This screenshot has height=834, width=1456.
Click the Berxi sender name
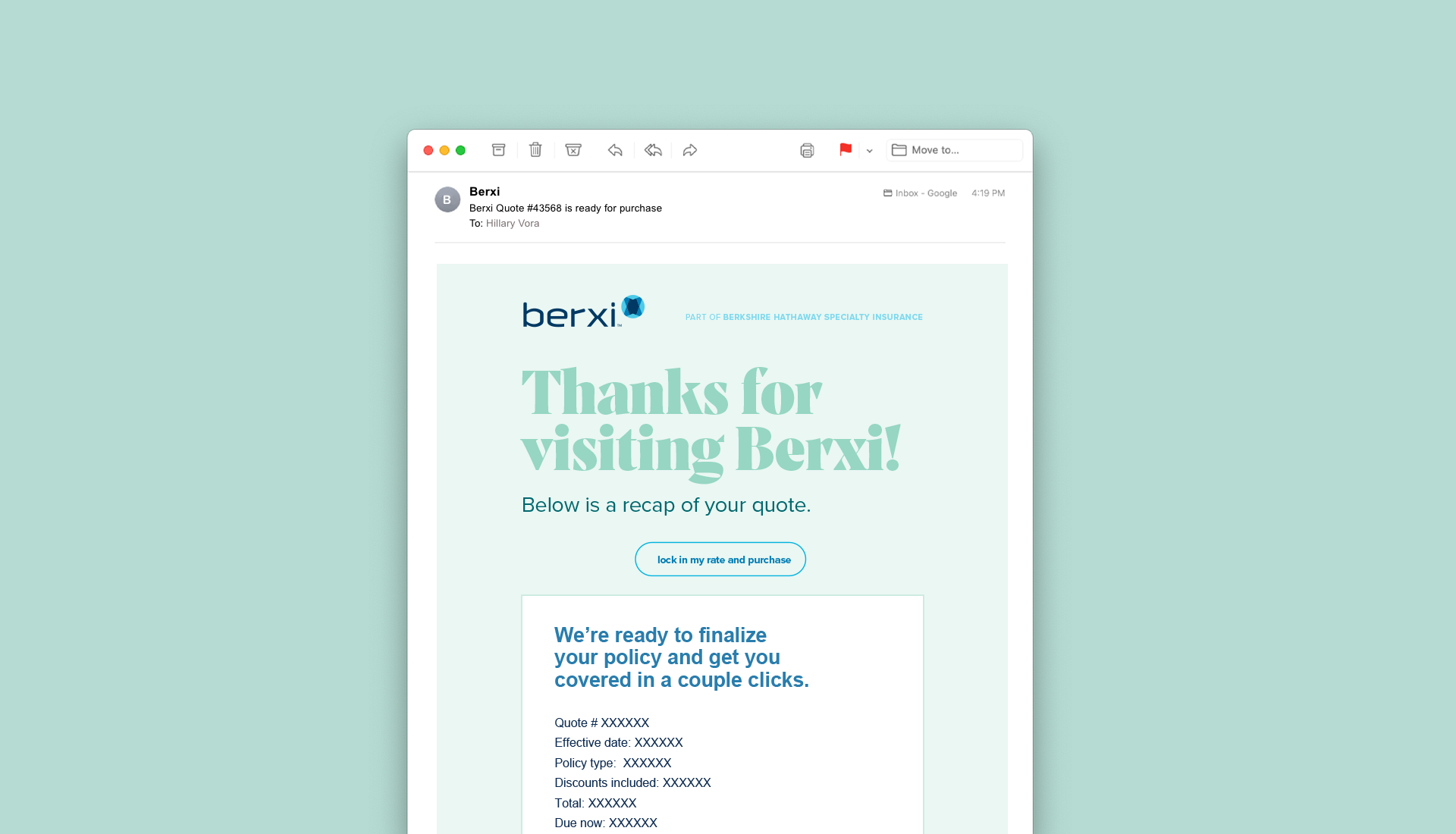point(485,191)
